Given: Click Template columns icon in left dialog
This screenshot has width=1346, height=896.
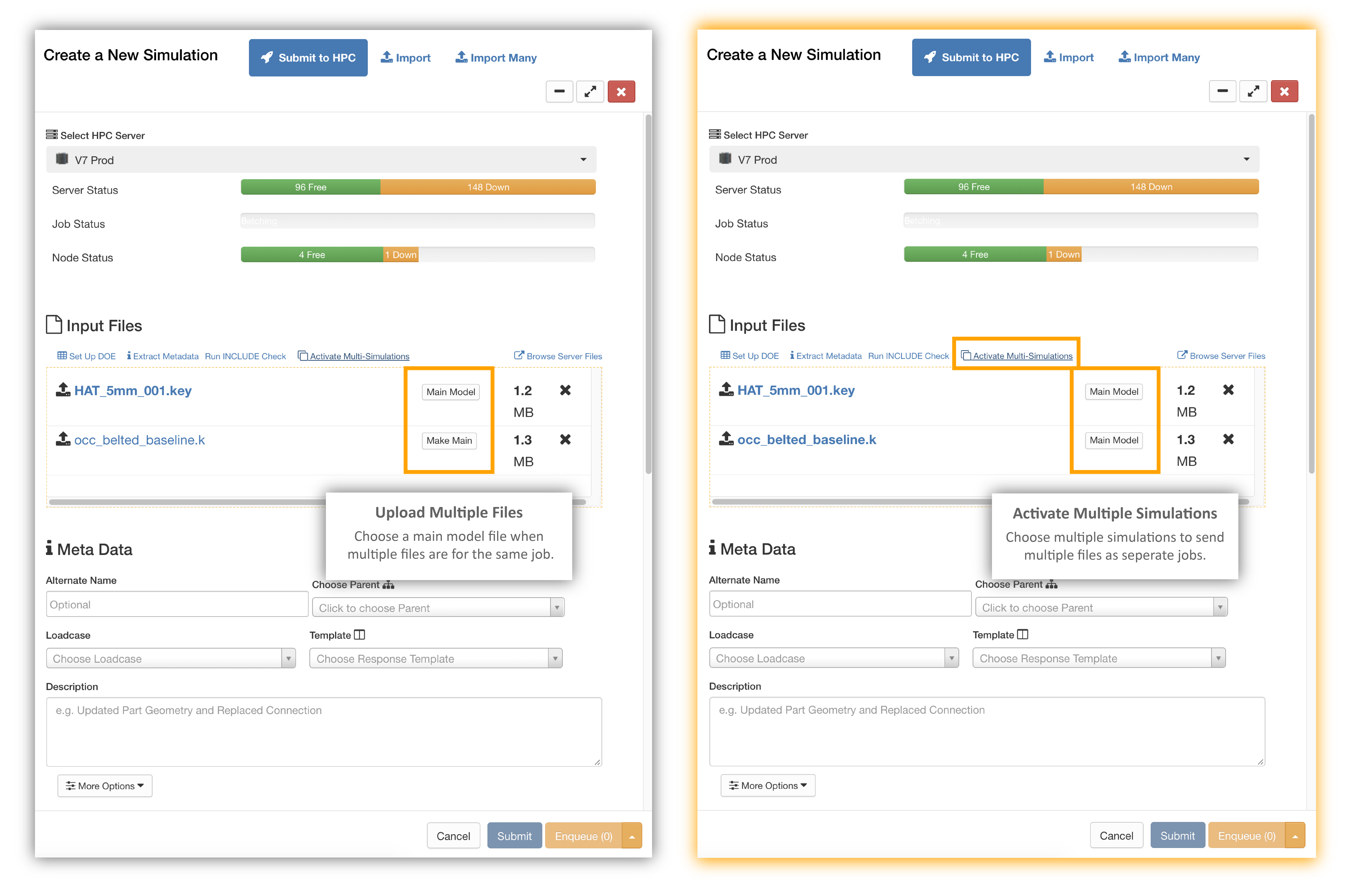Looking at the screenshot, I should [359, 635].
